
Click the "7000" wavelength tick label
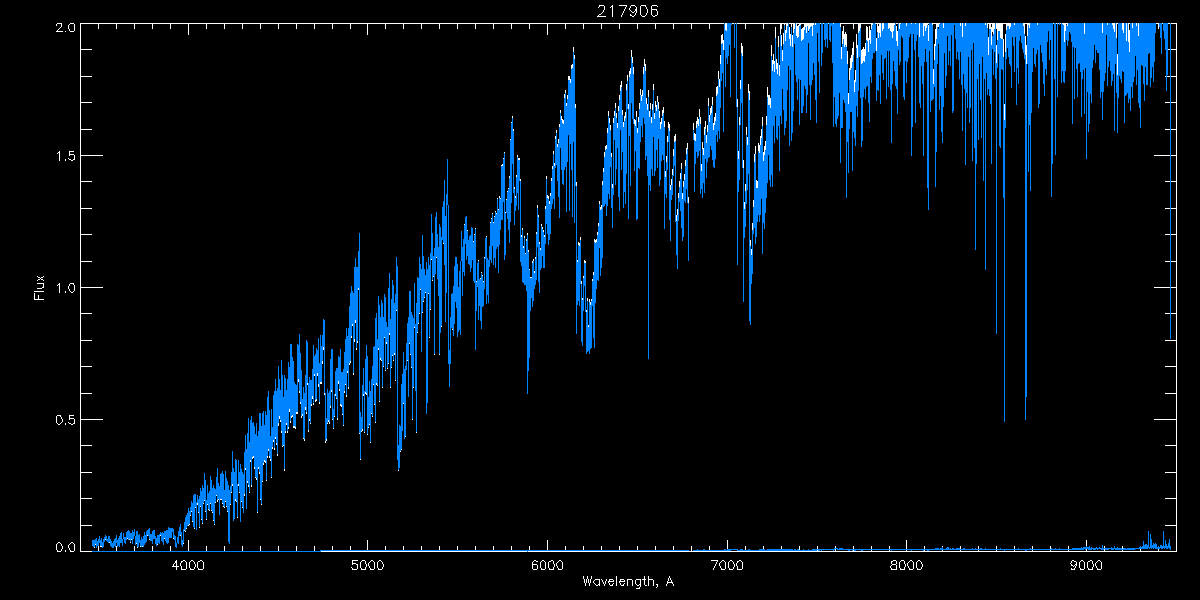click(727, 564)
